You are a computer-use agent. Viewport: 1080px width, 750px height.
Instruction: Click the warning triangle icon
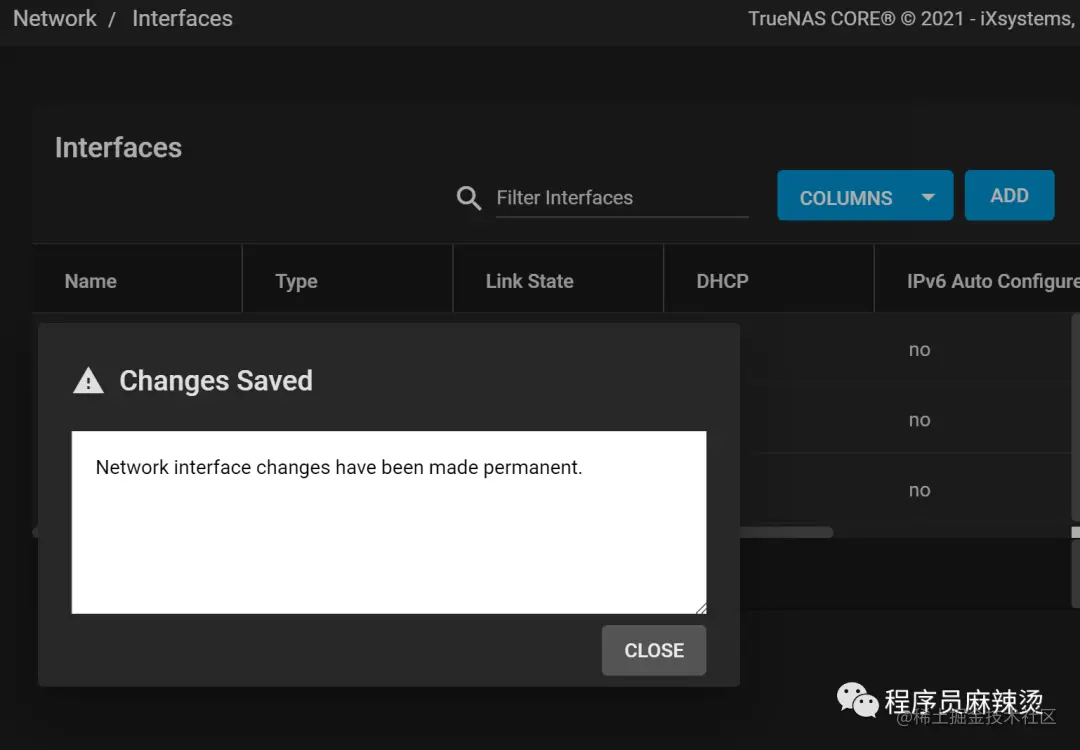click(88, 380)
